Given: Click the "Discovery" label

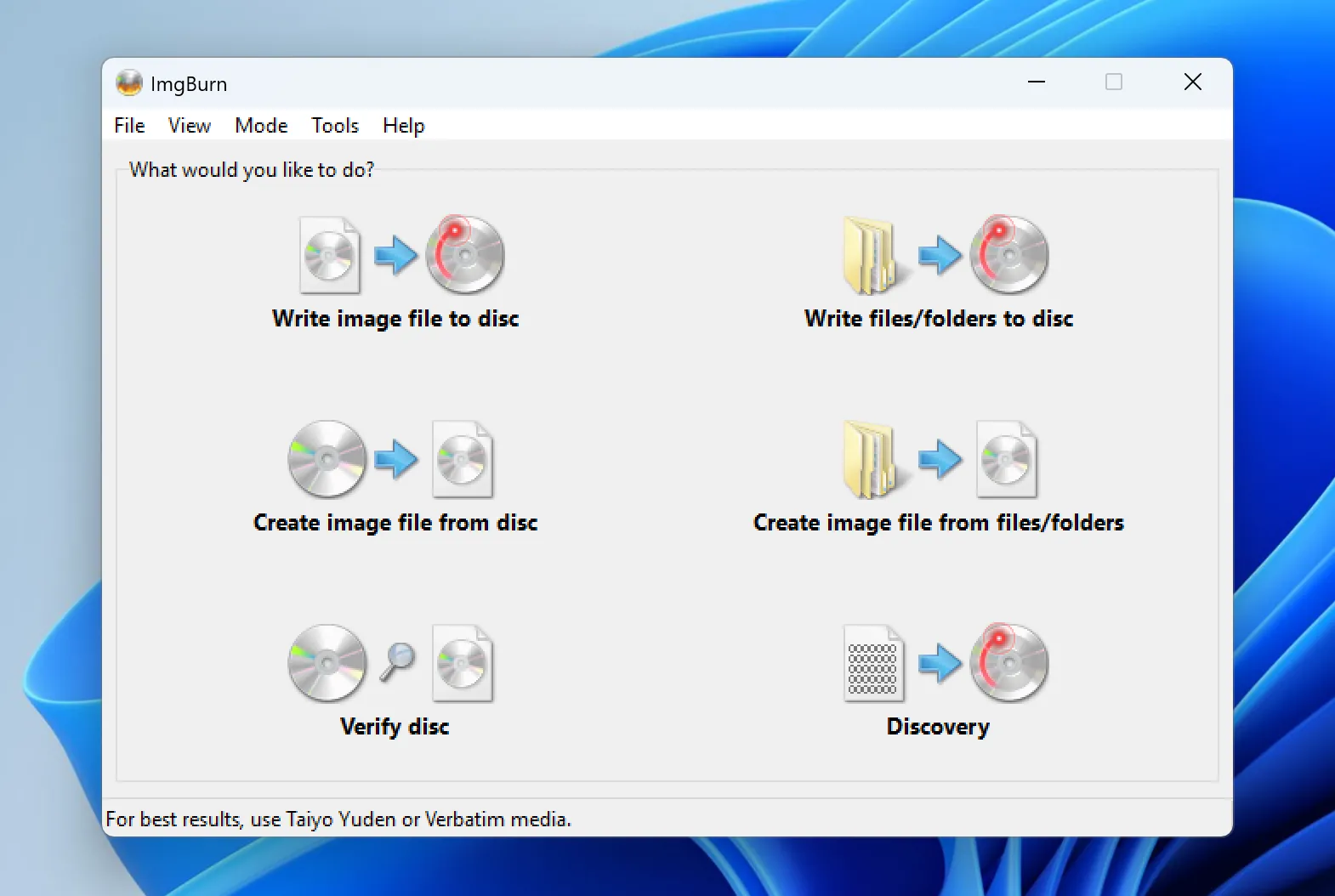Looking at the screenshot, I should [938, 727].
